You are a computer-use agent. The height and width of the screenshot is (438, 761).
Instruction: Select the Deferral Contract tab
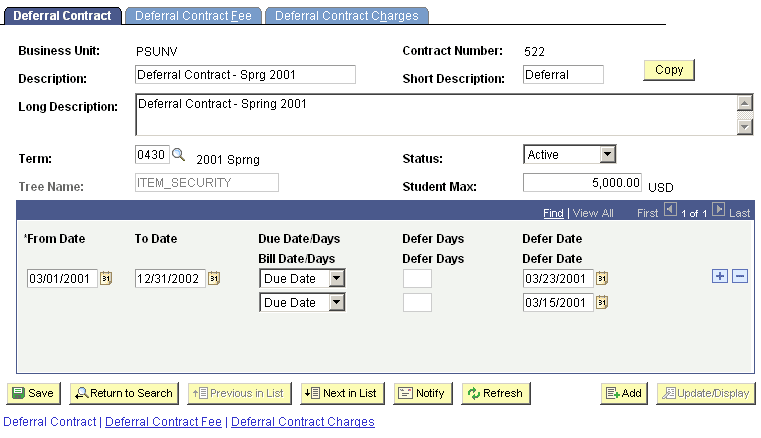[62, 16]
